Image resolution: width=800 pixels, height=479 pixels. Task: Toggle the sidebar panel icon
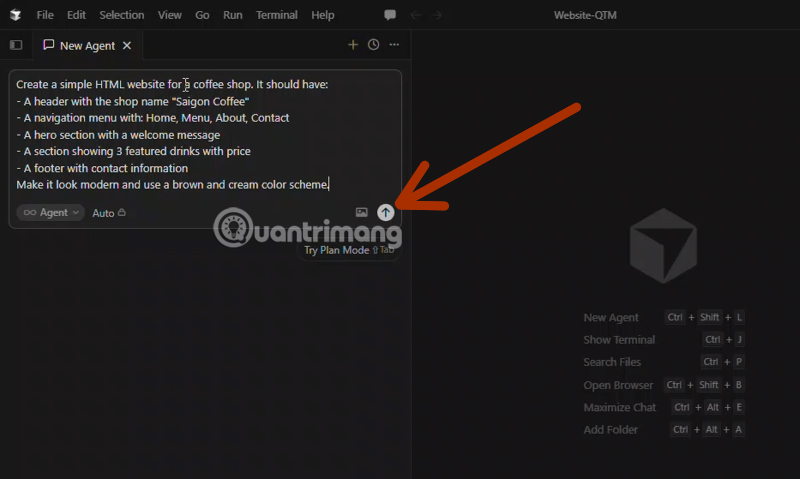point(16,45)
